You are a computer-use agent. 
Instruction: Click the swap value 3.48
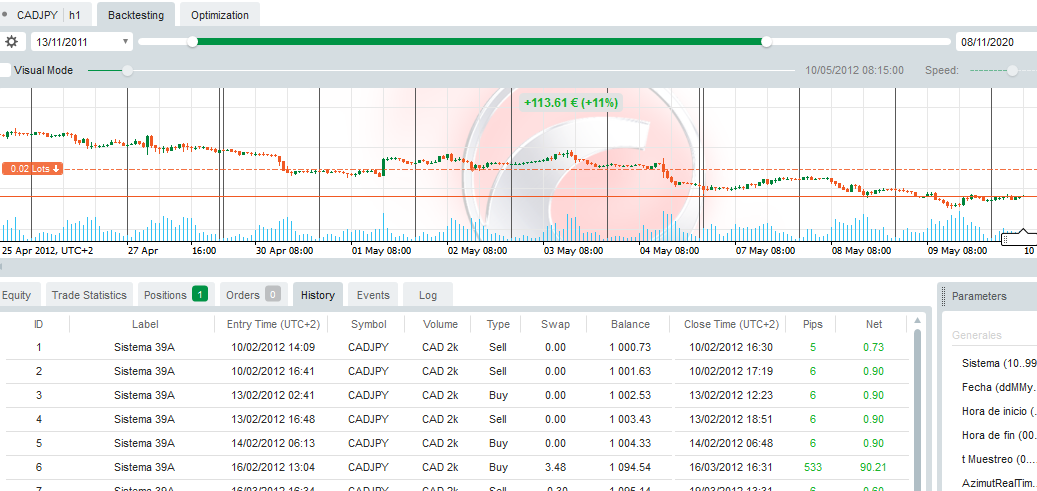click(x=555, y=467)
